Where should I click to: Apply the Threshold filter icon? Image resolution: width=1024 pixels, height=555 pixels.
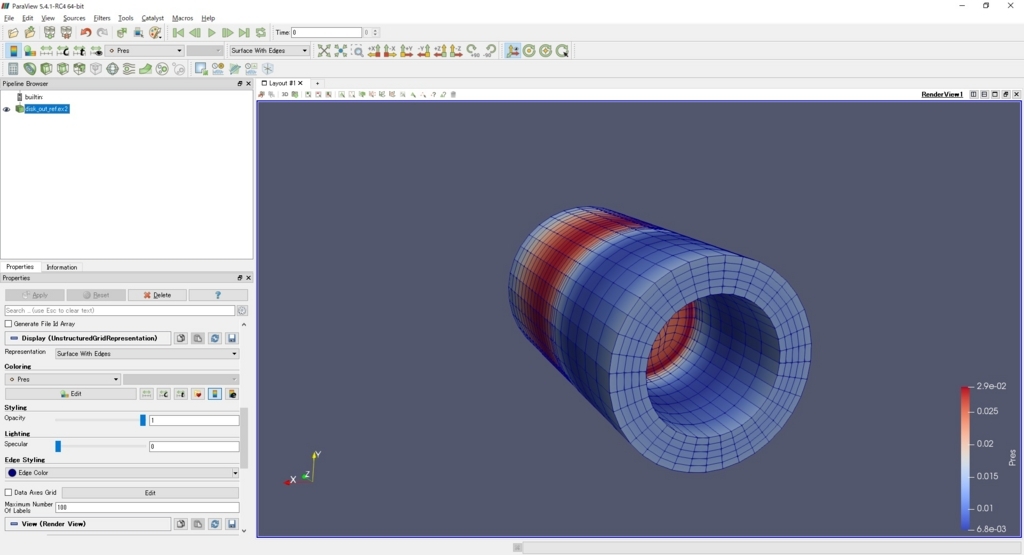pos(79,69)
